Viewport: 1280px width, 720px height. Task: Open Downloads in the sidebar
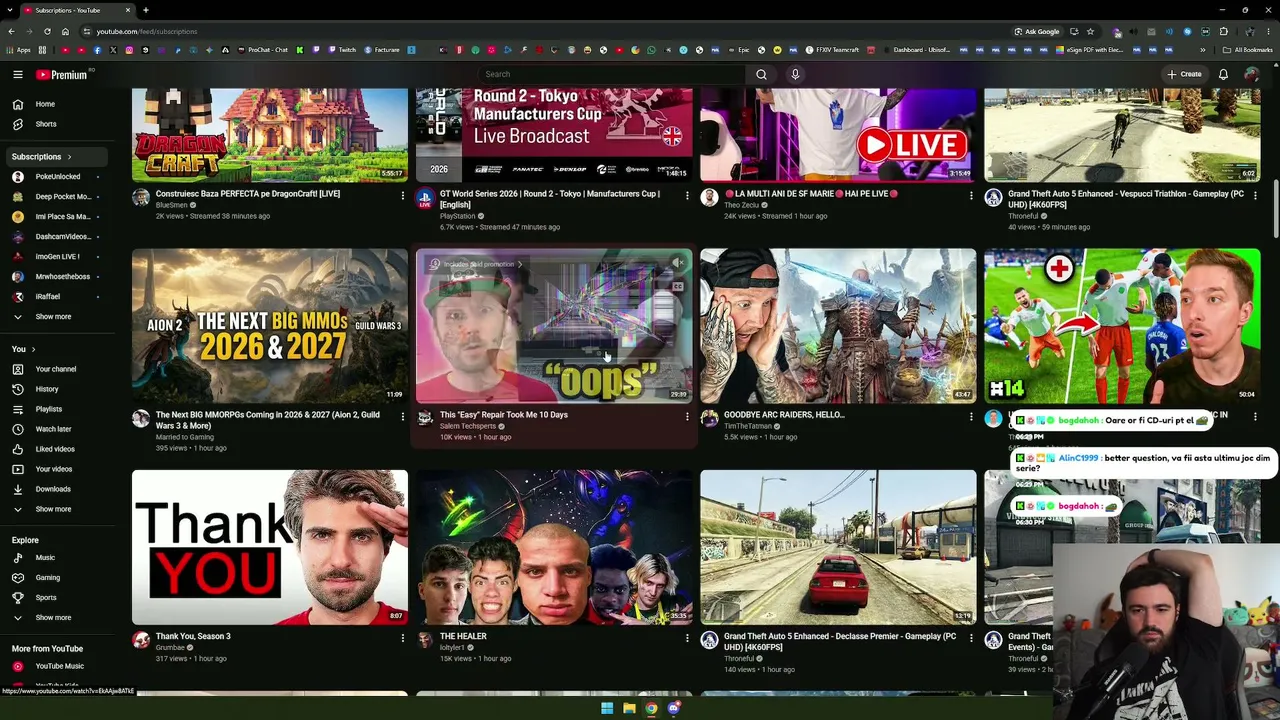pyautogui.click(x=53, y=489)
